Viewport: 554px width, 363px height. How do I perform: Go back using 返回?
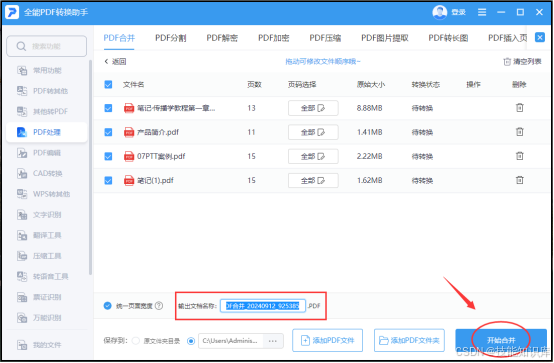point(115,62)
